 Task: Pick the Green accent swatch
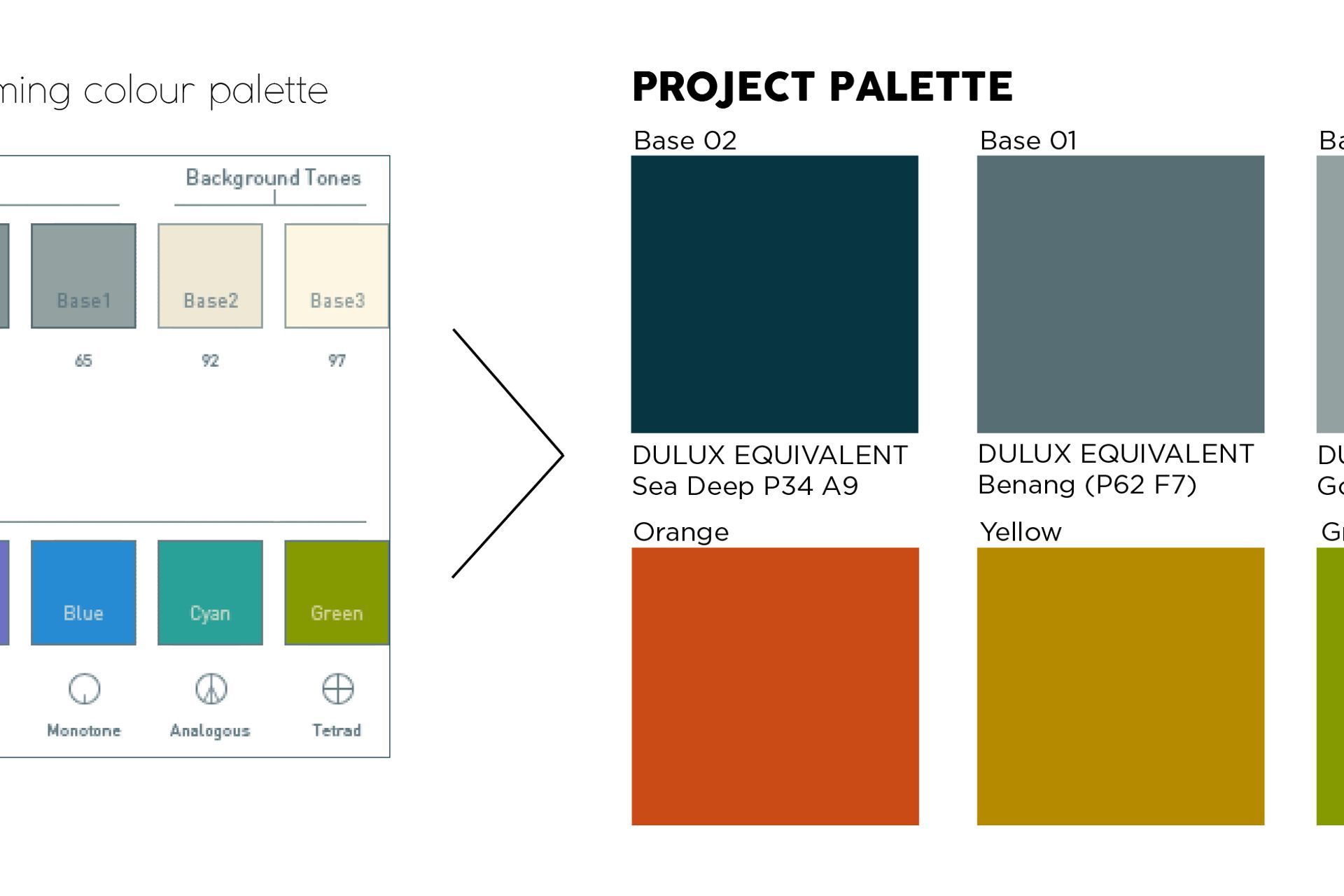point(337,592)
